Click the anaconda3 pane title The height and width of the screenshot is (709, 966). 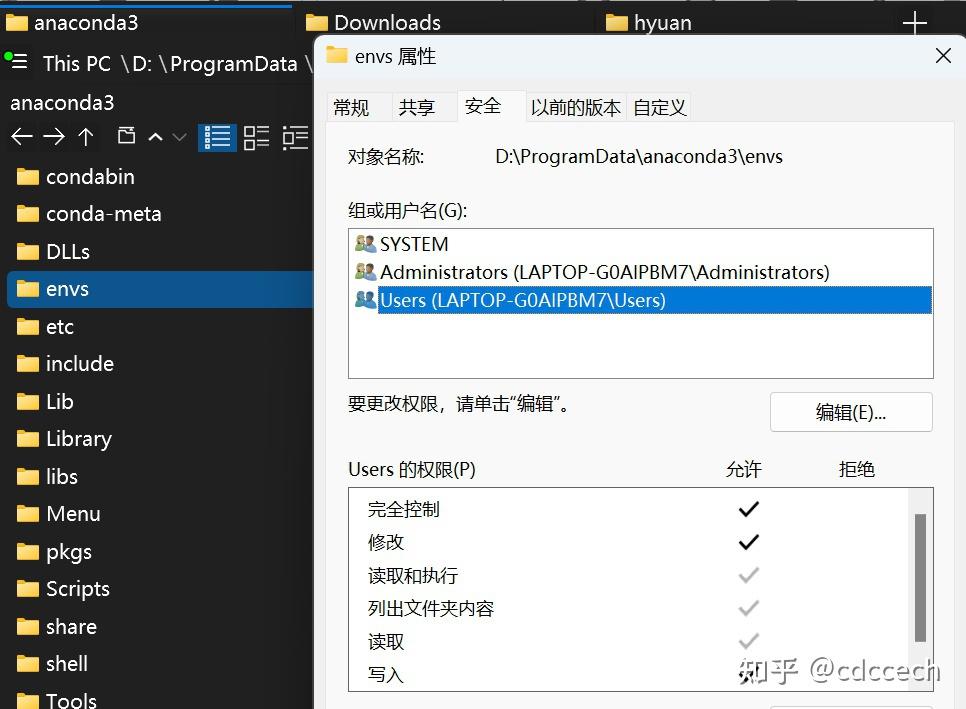click(x=62, y=103)
